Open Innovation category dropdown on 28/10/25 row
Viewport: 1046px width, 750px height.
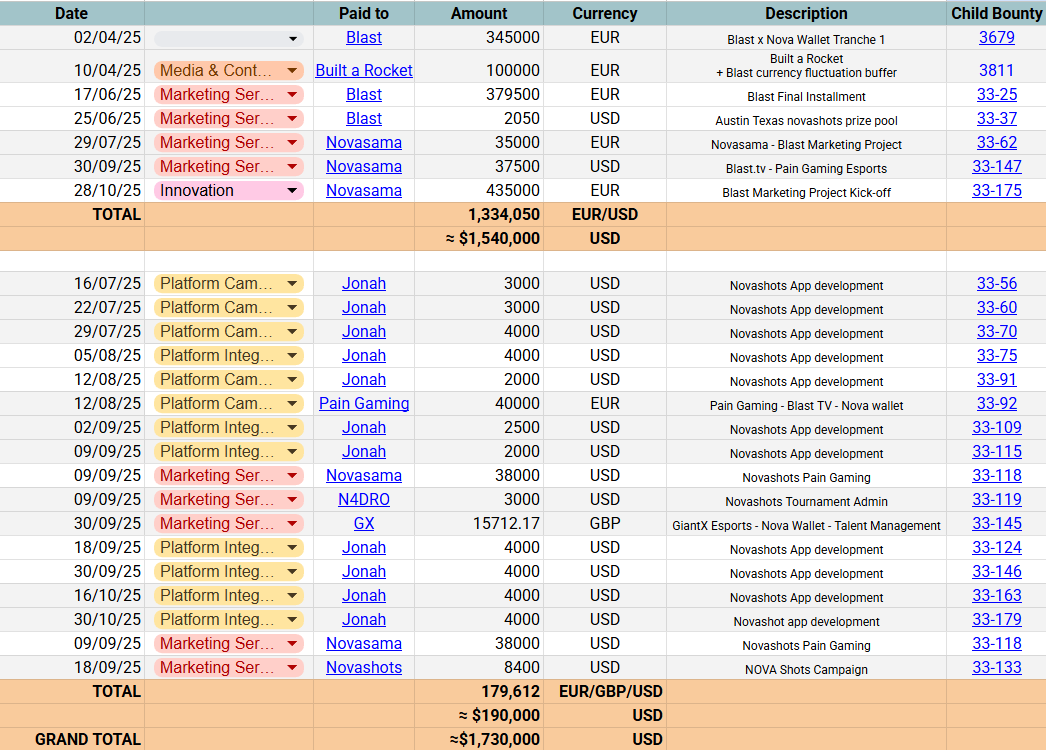[x=229, y=190]
